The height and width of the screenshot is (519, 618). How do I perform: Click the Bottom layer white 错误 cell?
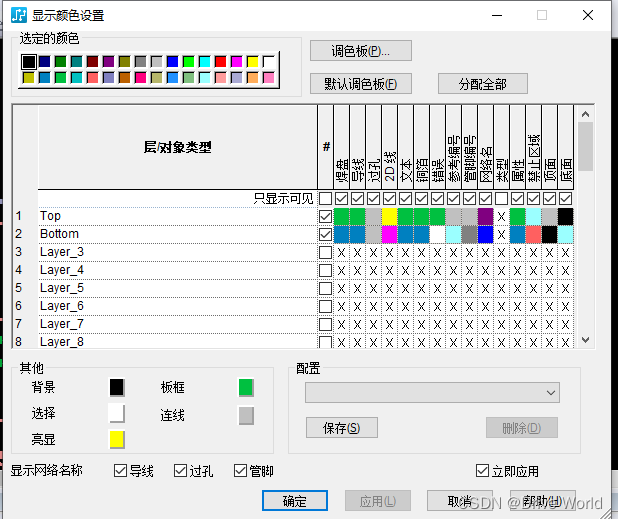437,234
